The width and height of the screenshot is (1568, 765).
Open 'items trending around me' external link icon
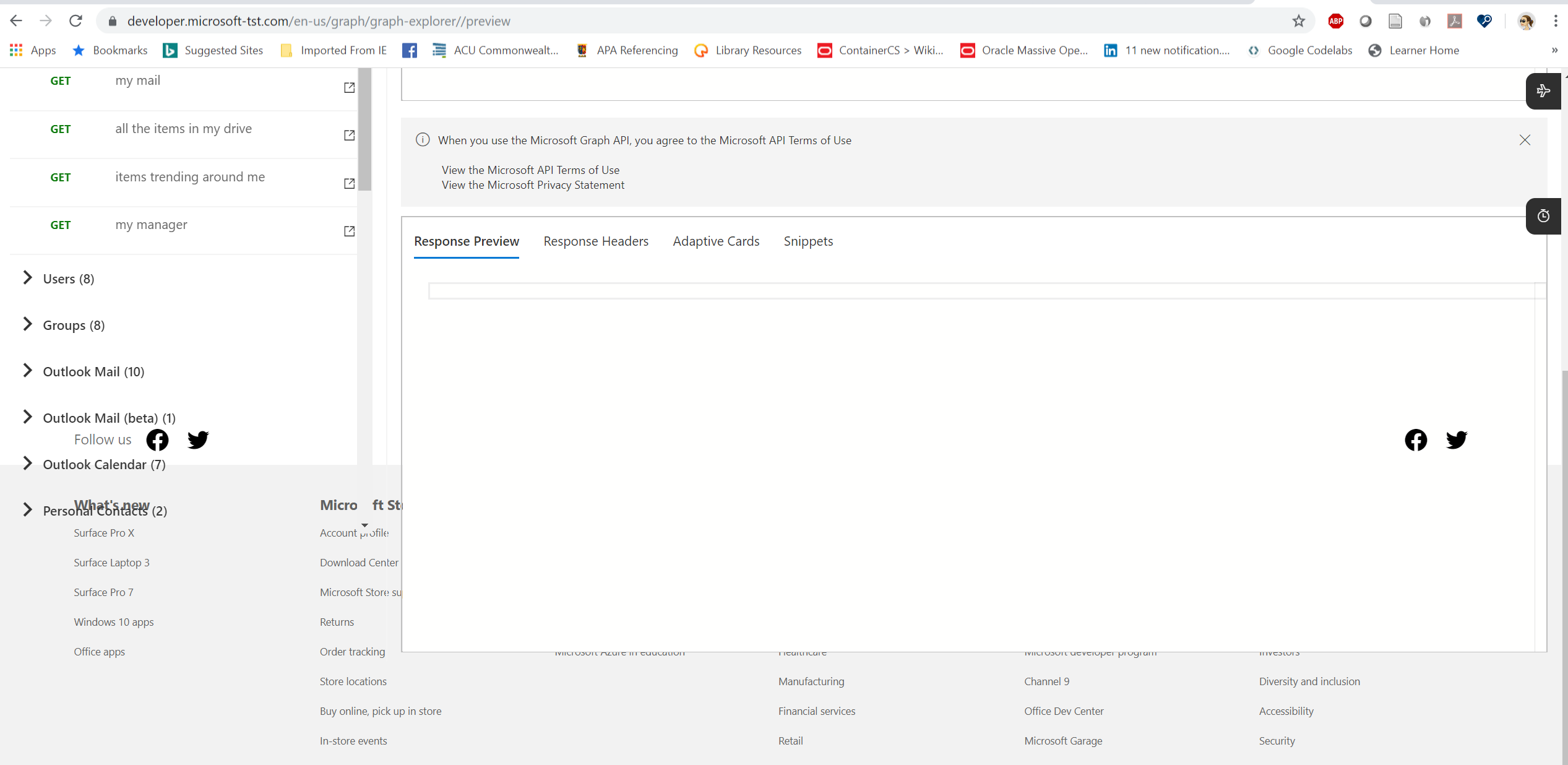(x=348, y=184)
